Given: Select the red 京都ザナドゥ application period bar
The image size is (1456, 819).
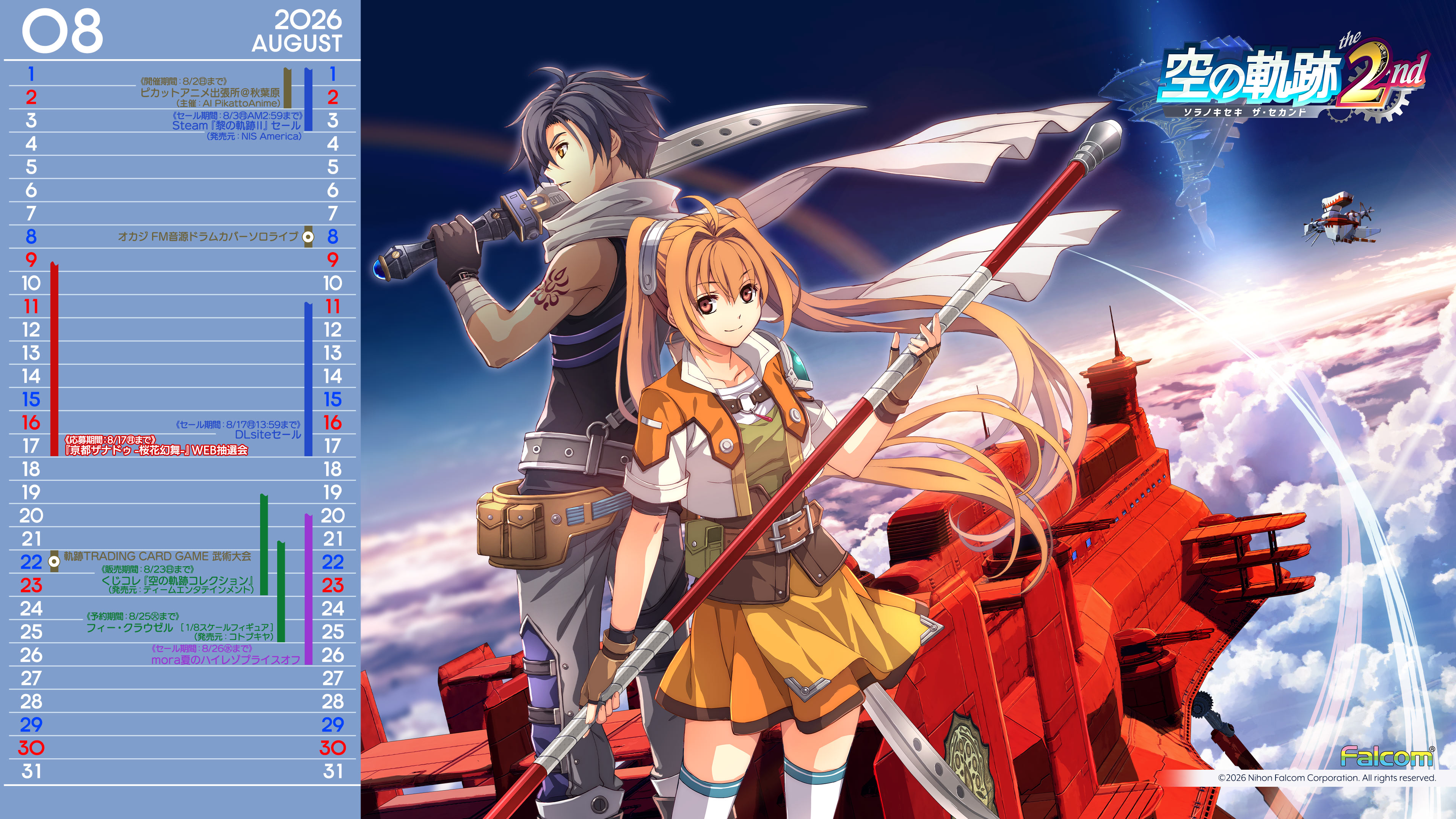Looking at the screenshot, I should 54,359.
